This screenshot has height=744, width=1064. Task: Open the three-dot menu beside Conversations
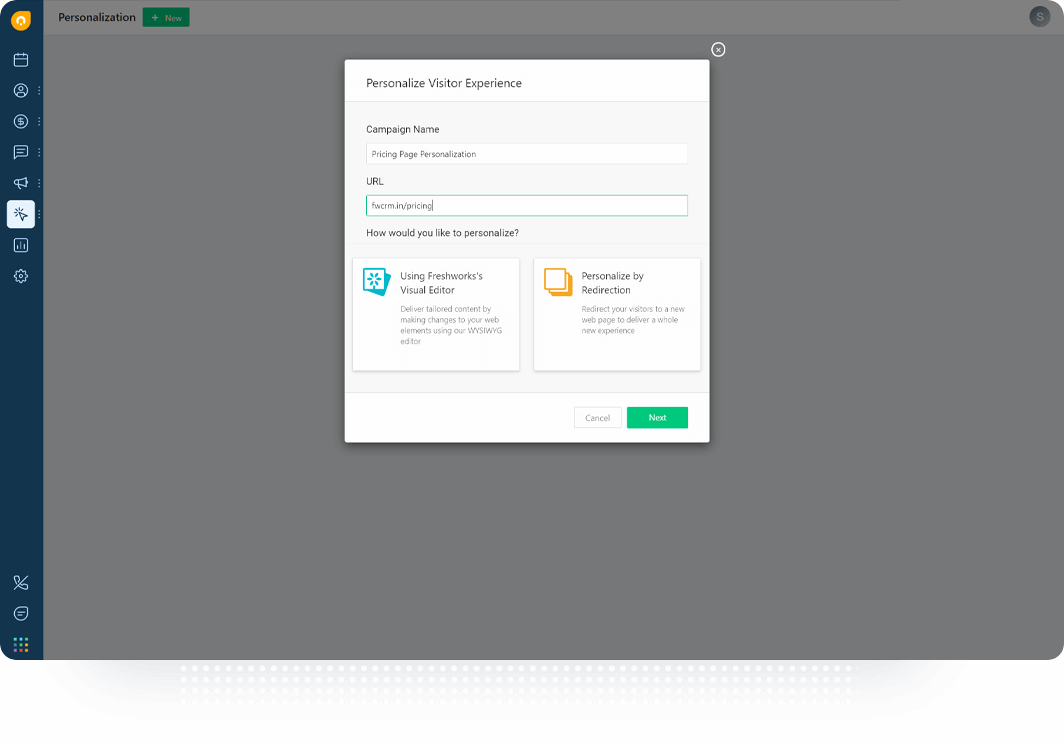click(38, 152)
